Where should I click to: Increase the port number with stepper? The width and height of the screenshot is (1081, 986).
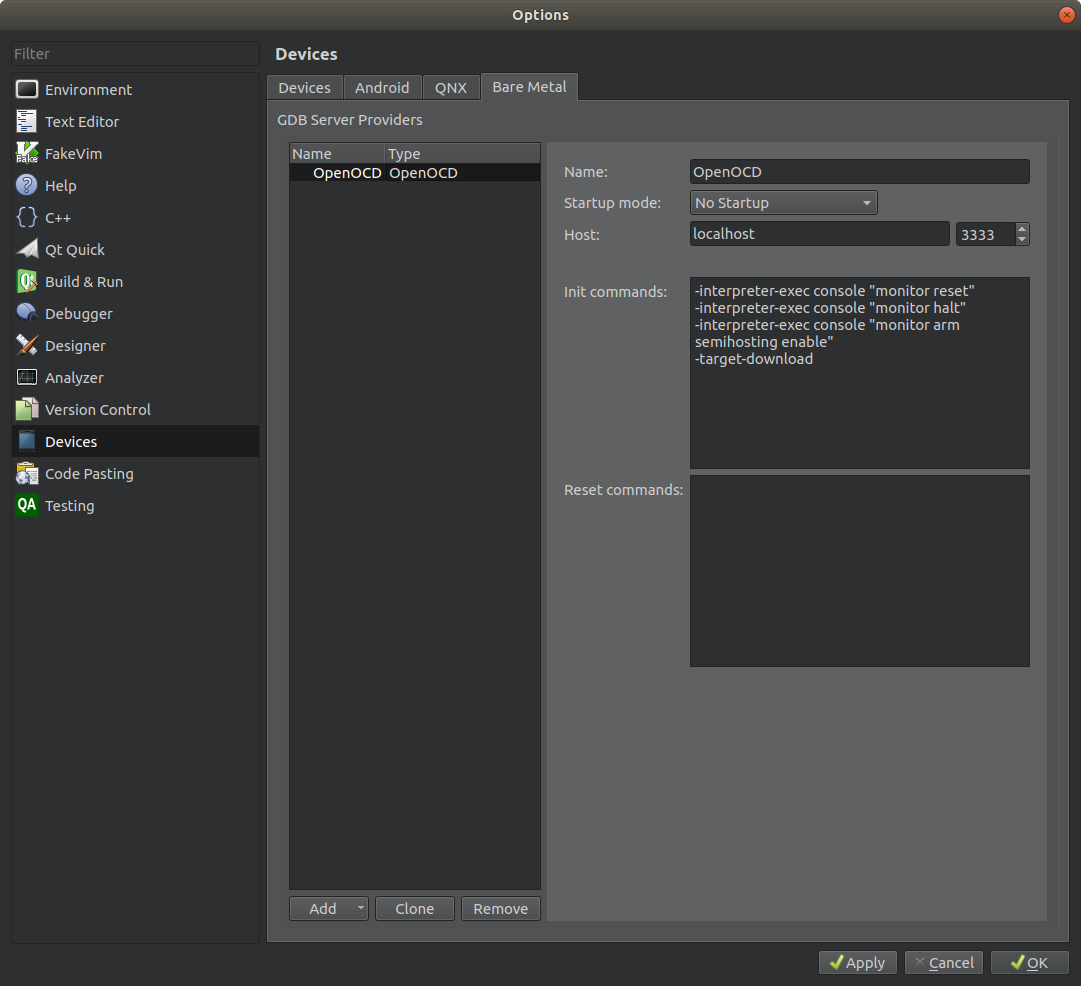coord(1021,229)
